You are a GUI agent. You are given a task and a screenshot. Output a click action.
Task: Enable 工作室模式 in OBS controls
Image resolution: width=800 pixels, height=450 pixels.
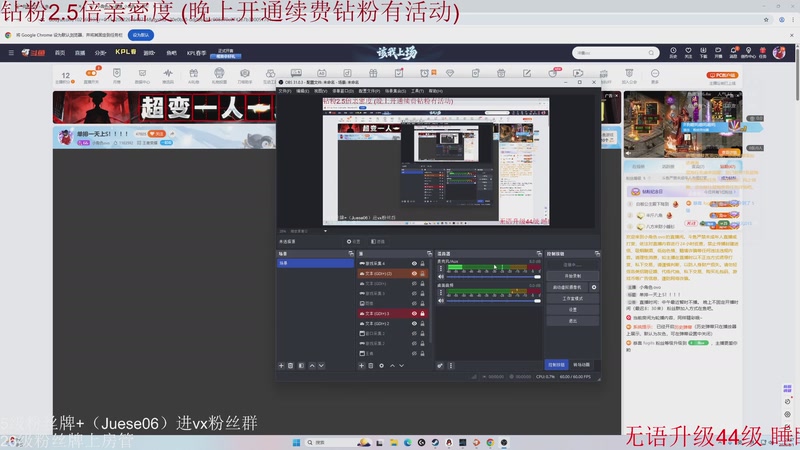point(572,298)
